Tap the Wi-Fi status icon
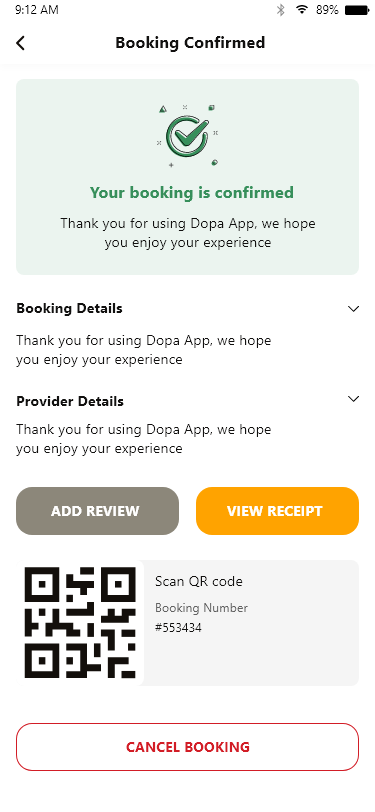375x812 pixels. [x=301, y=9]
